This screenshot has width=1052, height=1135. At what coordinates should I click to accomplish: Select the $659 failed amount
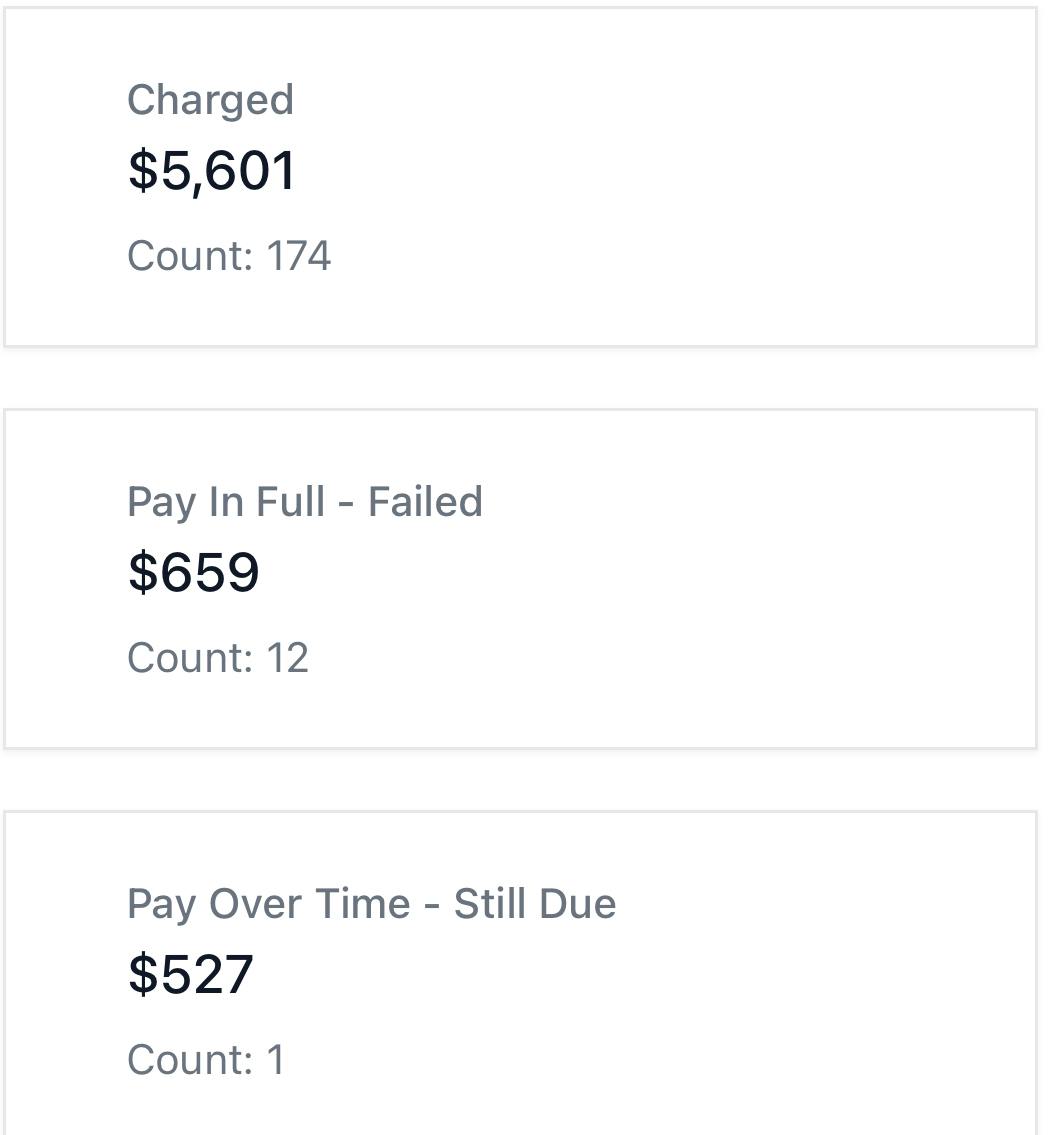(194, 572)
